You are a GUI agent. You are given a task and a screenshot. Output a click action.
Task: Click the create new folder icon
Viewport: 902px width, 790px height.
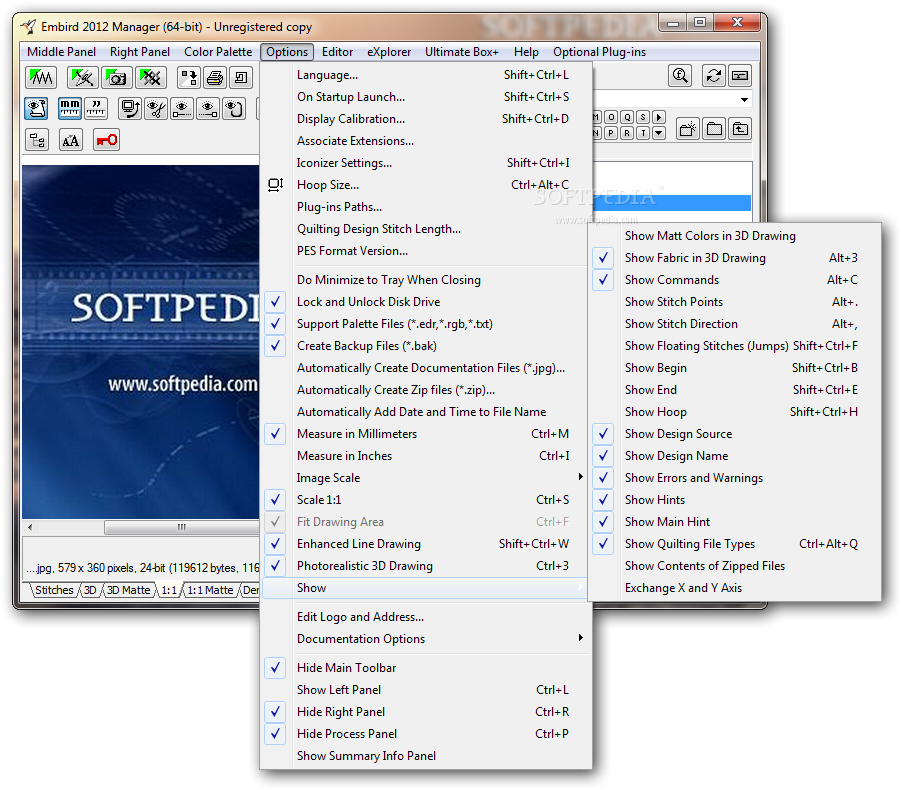687,129
